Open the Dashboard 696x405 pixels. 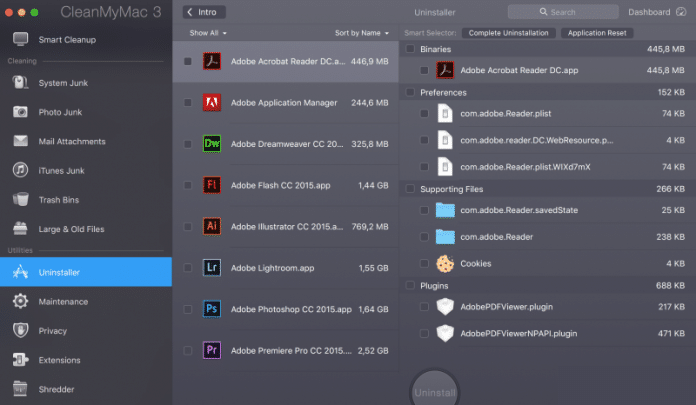(x=657, y=12)
